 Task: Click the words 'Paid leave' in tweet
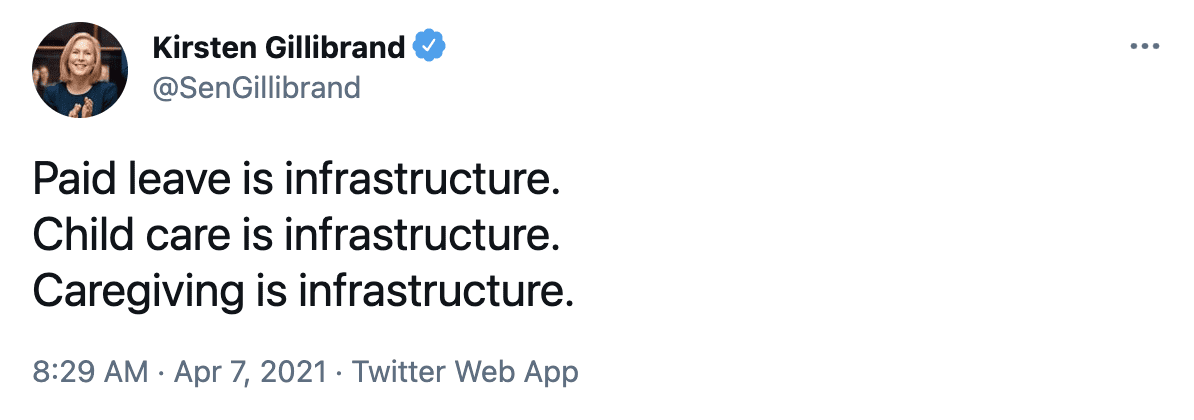click(x=131, y=179)
